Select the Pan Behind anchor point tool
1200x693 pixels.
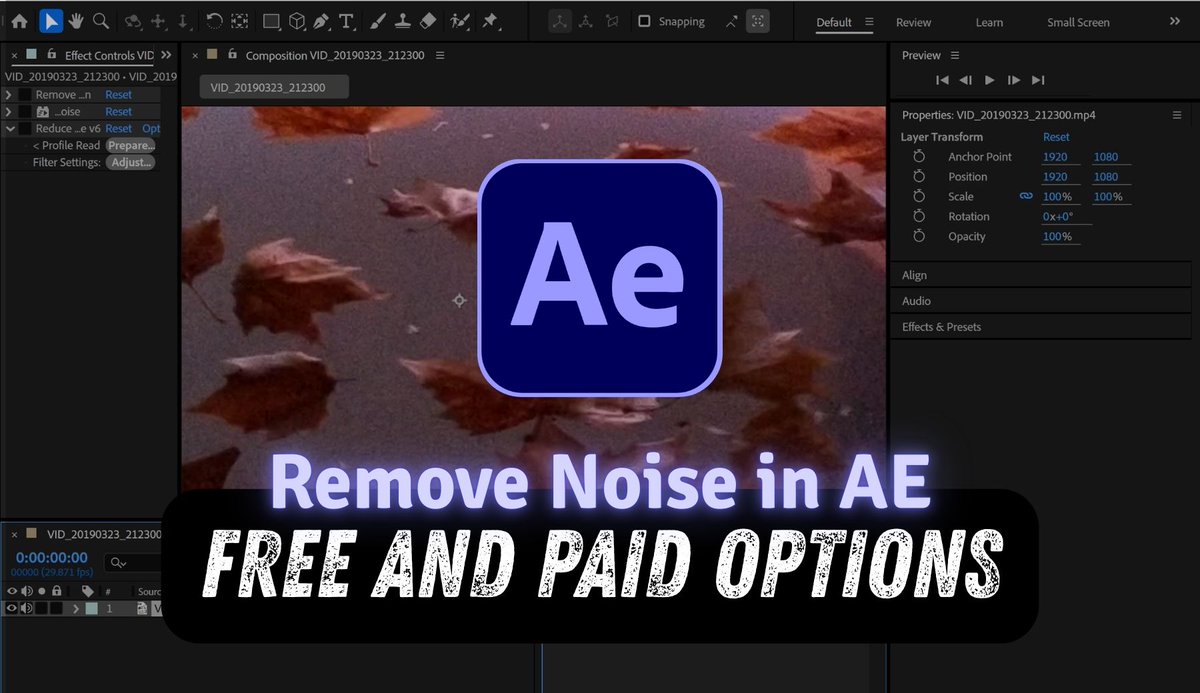[x=239, y=20]
